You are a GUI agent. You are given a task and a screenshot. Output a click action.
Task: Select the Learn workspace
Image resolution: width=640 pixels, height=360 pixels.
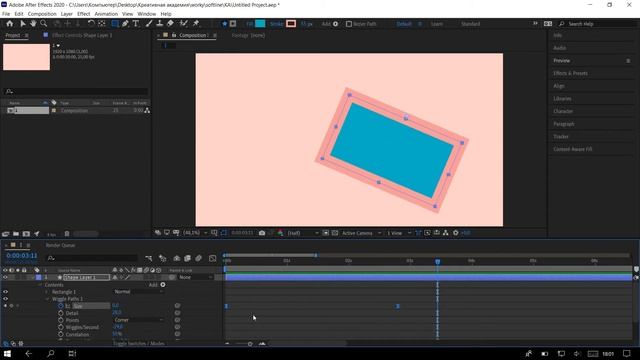[x=437, y=24]
